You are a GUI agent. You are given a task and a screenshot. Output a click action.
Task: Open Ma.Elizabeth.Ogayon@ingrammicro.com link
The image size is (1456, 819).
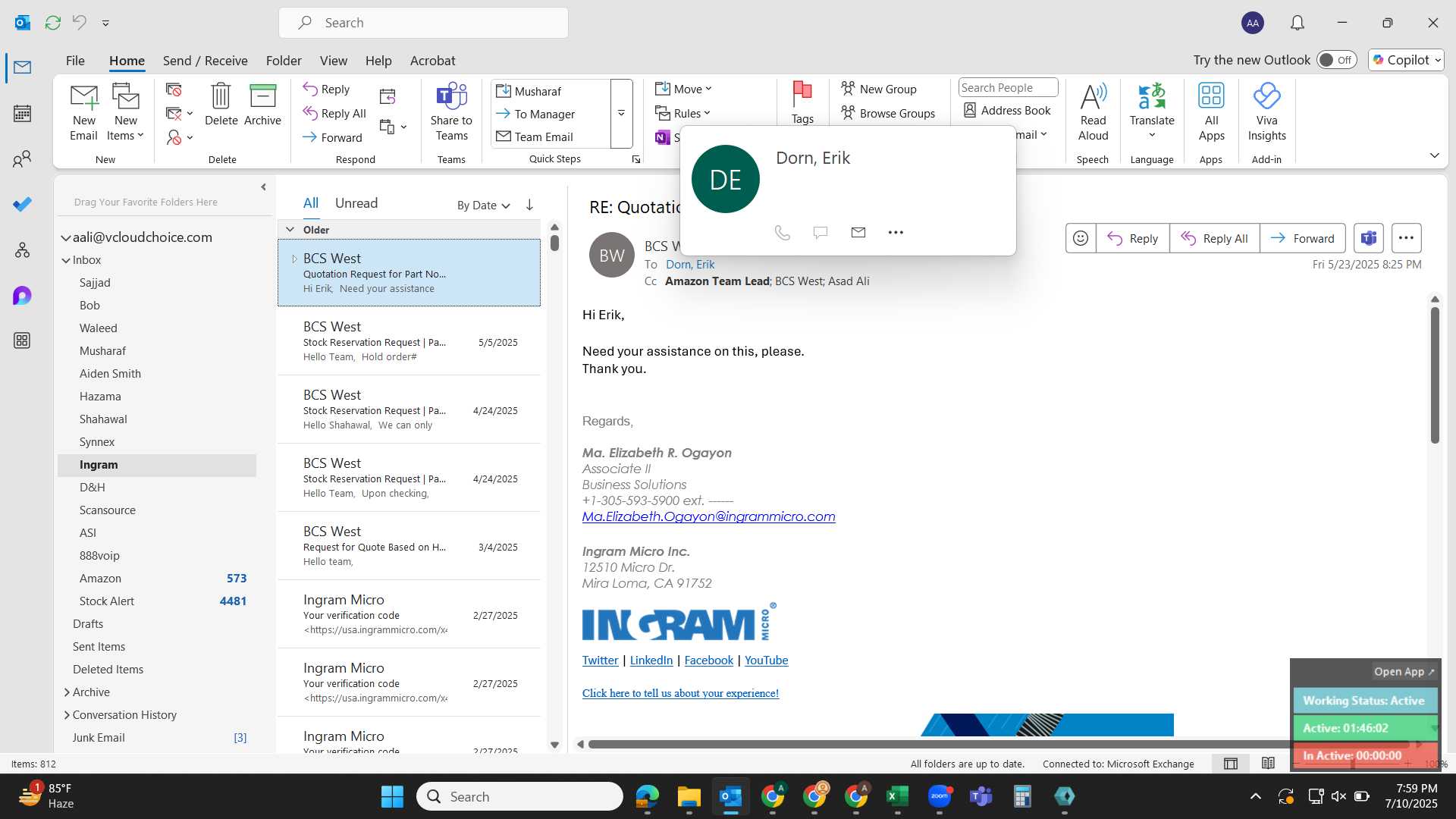(708, 516)
